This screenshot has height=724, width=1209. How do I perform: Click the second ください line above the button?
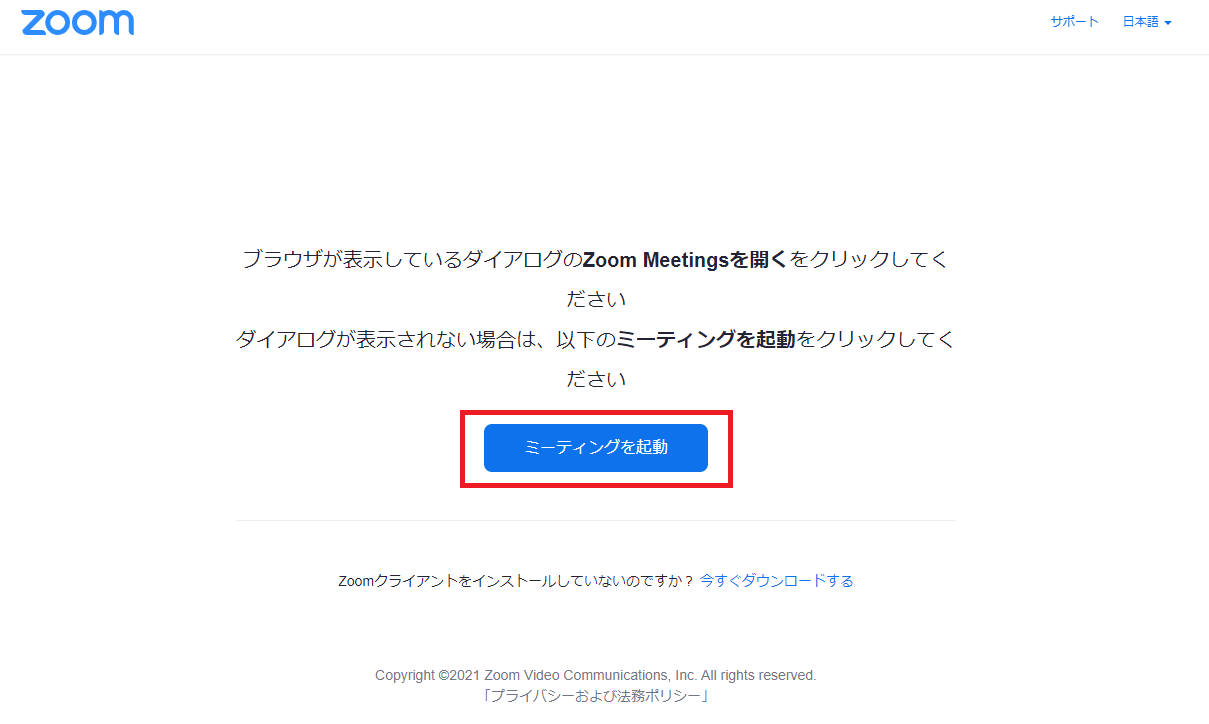coord(596,380)
